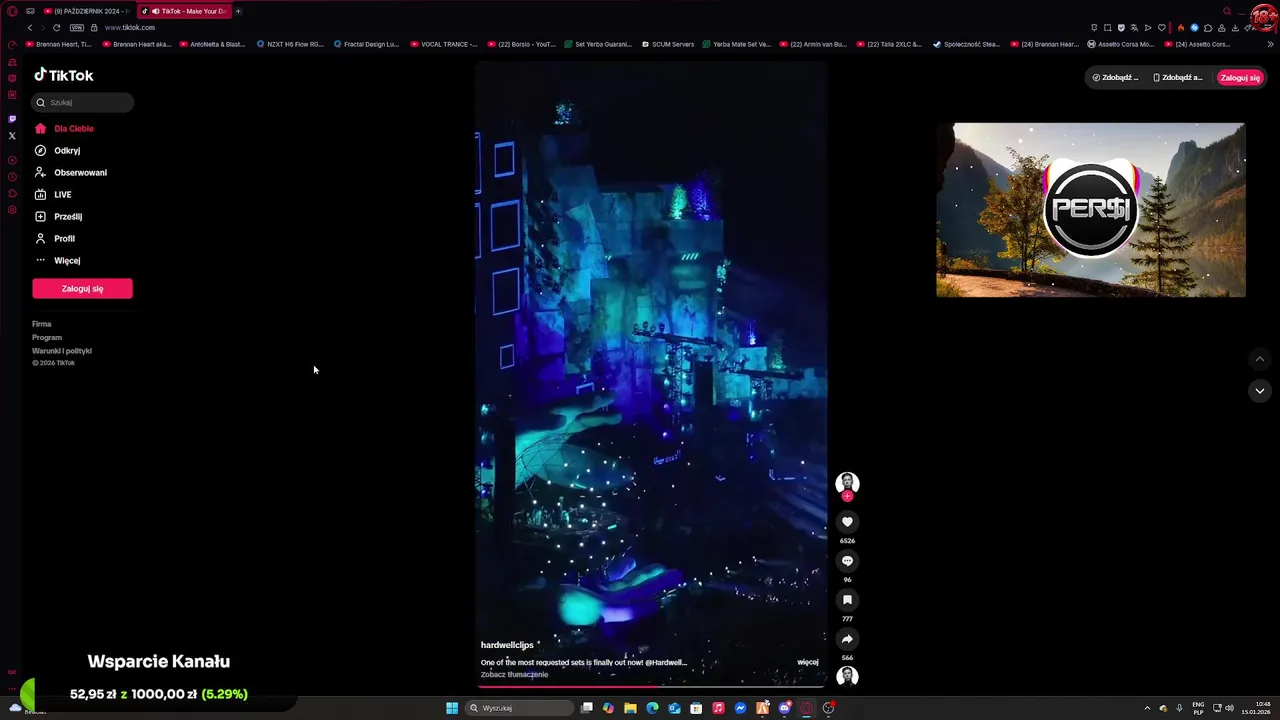Click the Wyszukaj taskbar search box
The image size is (1280, 720).
520,708
